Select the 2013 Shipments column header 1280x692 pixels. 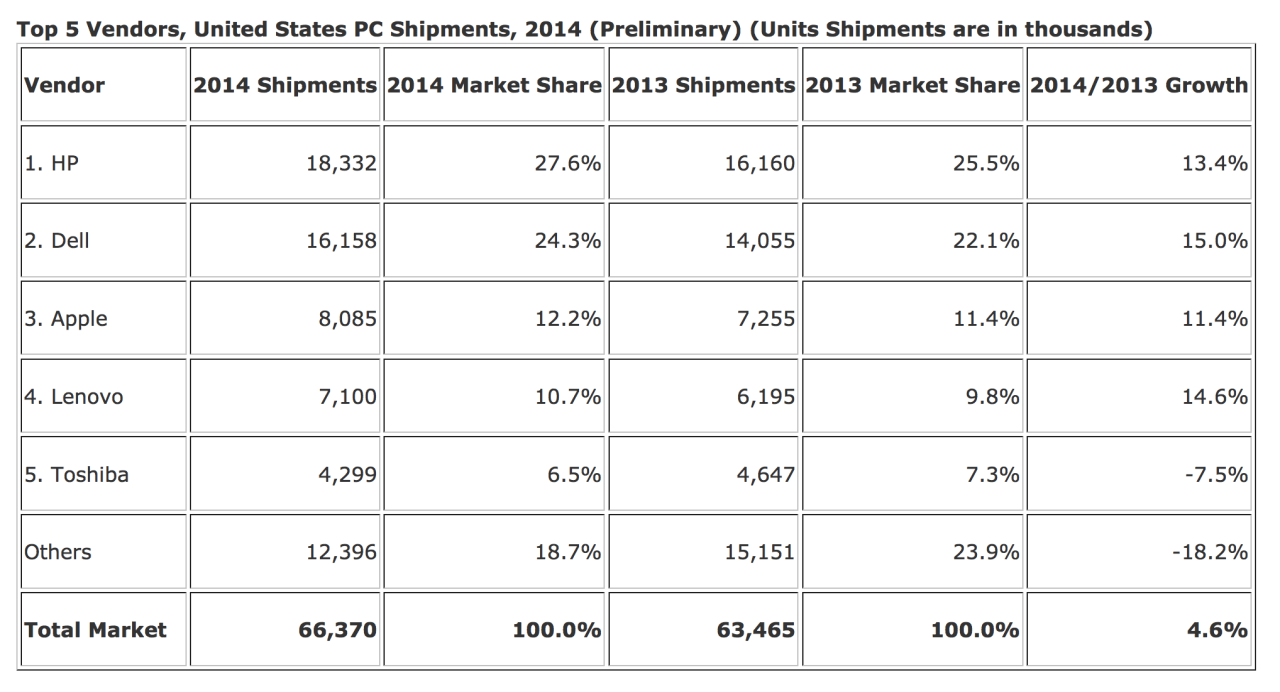point(703,85)
